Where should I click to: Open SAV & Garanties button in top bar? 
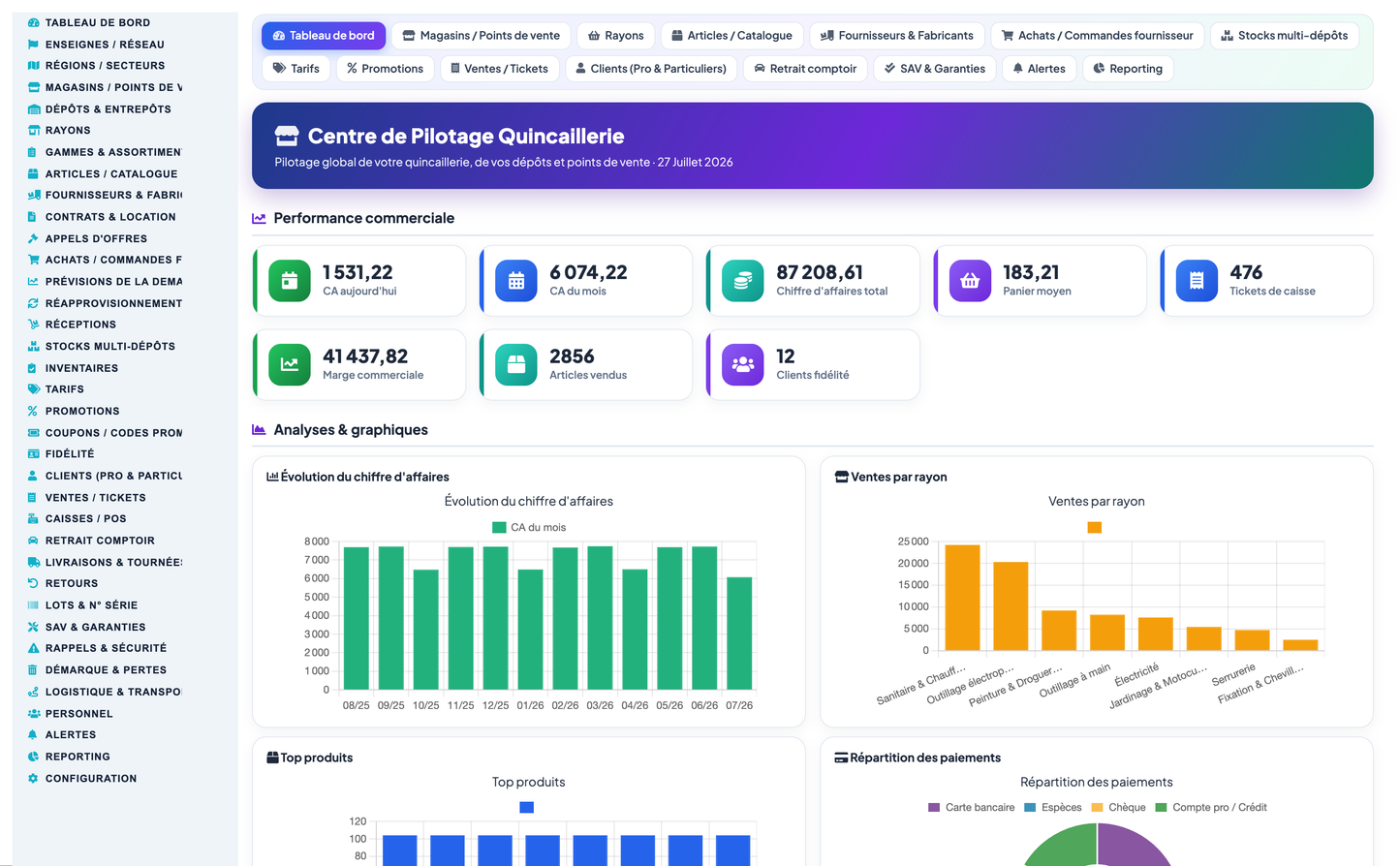pyautogui.click(x=935, y=69)
